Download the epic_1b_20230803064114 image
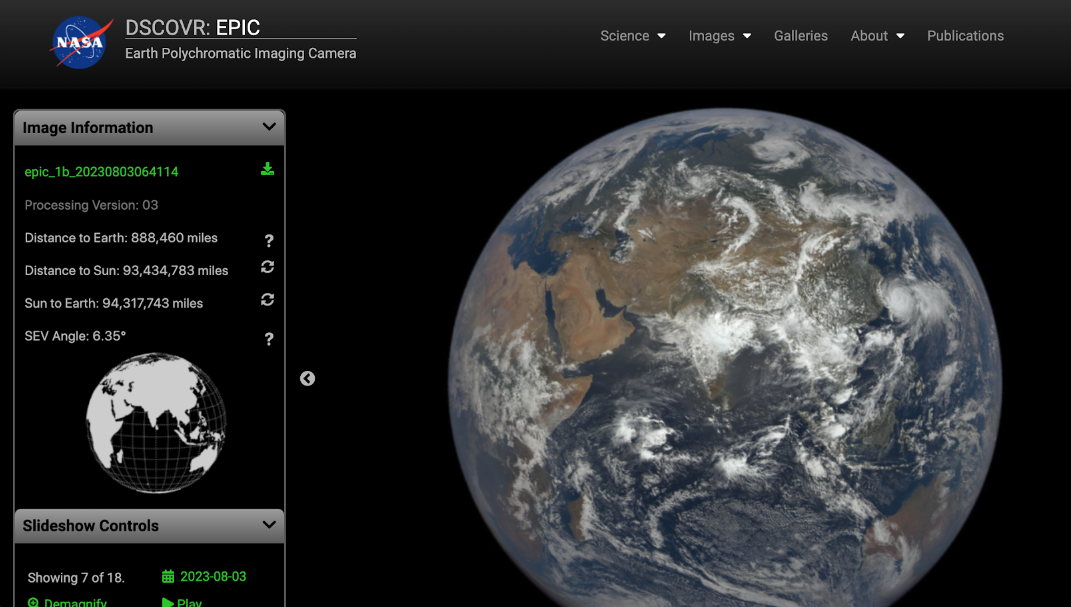This screenshot has width=1071, height=607. pos(267,168)
